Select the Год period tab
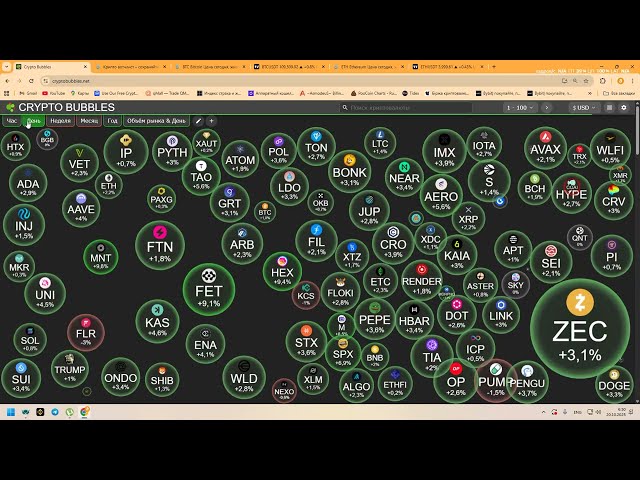Screen dimensions: 640x480 112,121
